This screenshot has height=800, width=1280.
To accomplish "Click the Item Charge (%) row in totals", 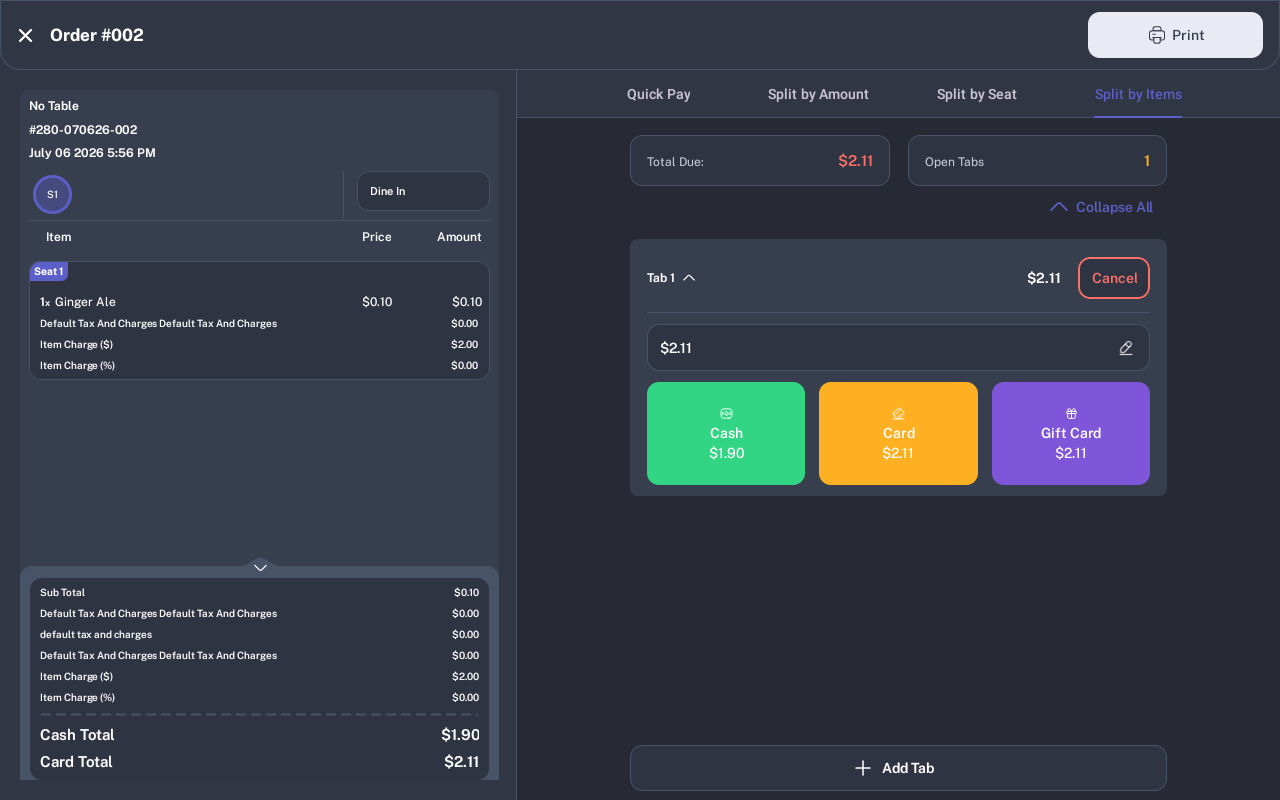I will (x=260, y=697).
